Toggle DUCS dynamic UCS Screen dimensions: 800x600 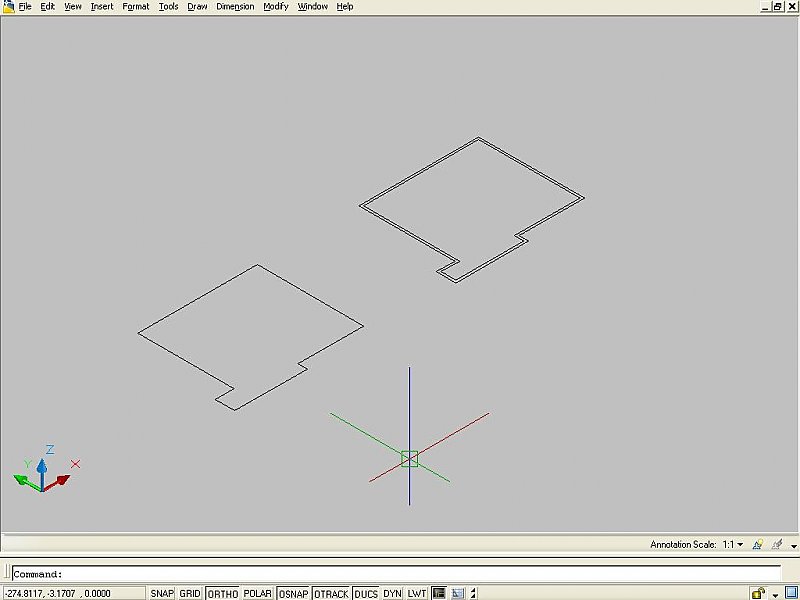click(366, 593)
